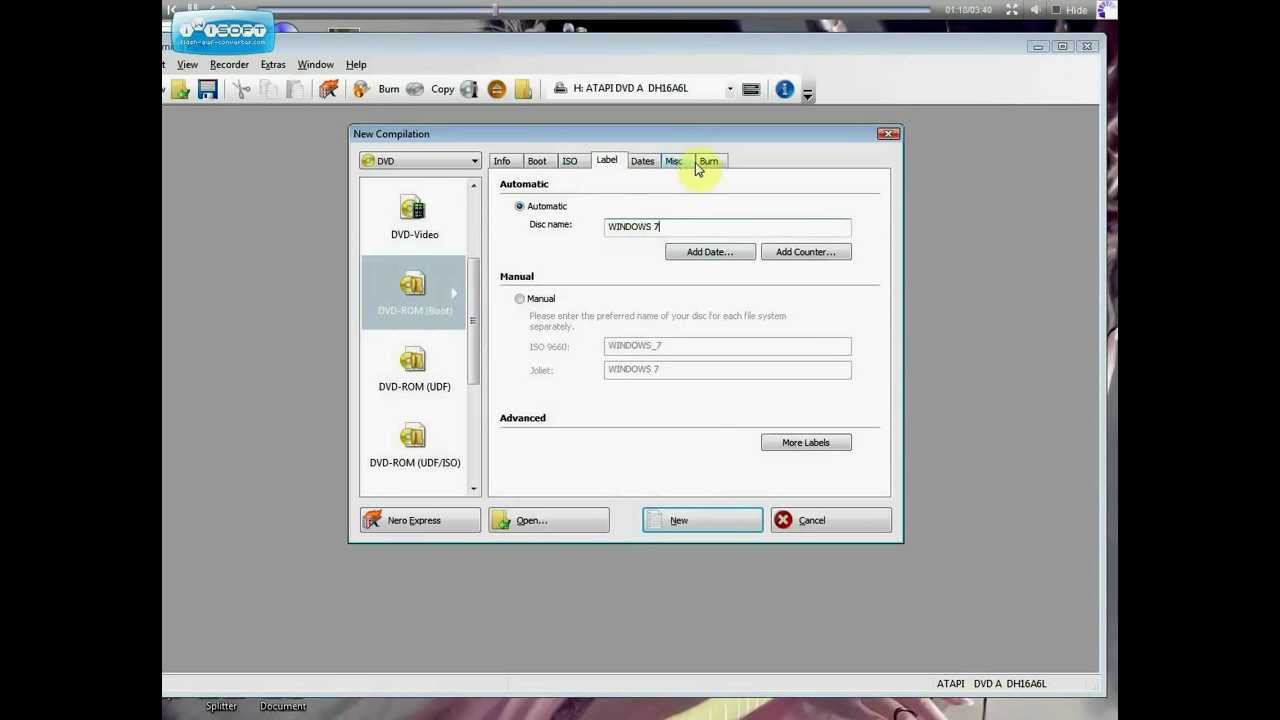1280x720 pixels.
Task: Click the Add Date... button
Action: tap(710, 252)
